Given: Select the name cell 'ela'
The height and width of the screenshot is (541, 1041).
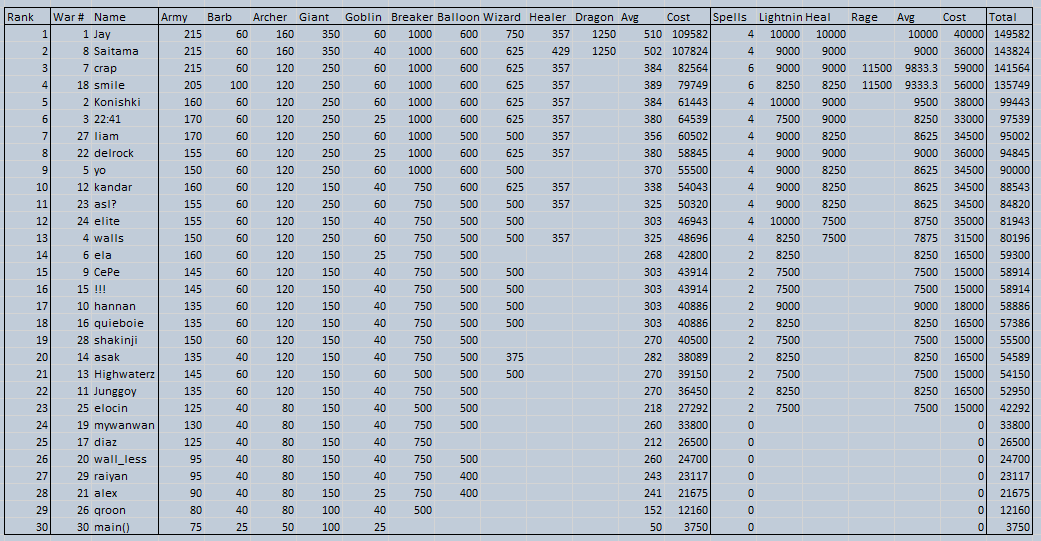Looking at the screenshot, I should pyautogui.click(x=102, y=256).
